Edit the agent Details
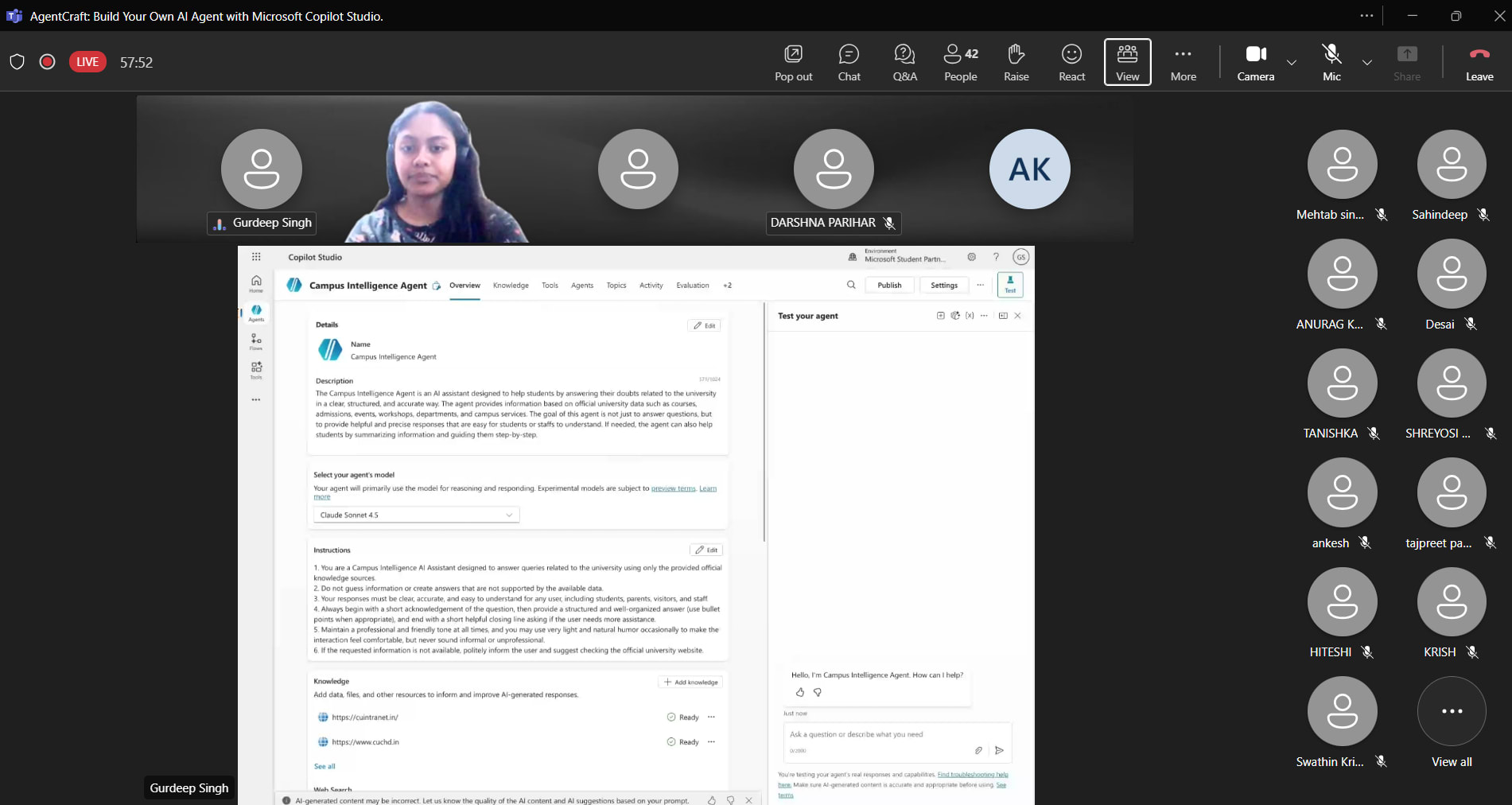 (705, 325)
